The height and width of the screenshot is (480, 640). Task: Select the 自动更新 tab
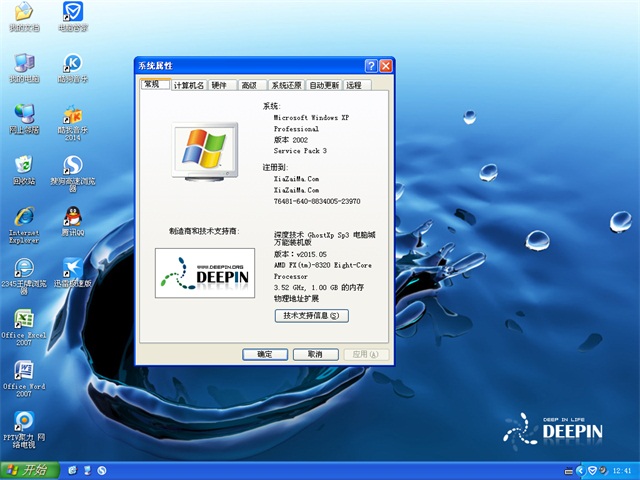324,86
